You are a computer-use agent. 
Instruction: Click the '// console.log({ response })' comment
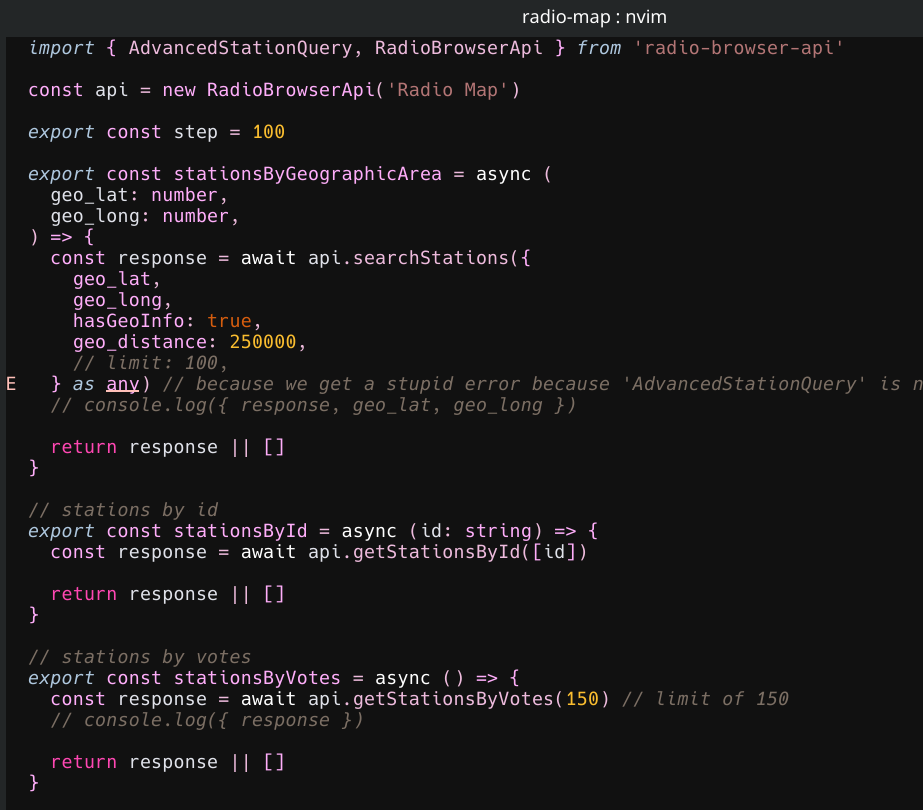[x=207, y=720]
